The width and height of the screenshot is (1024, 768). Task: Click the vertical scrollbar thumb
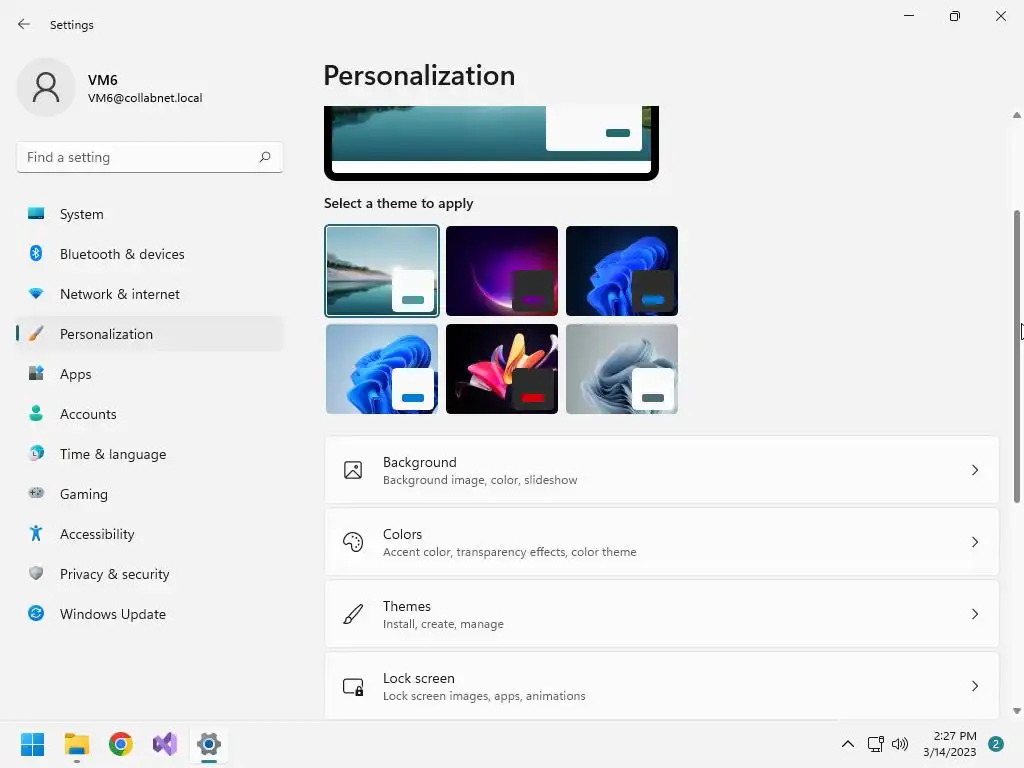1017,357
